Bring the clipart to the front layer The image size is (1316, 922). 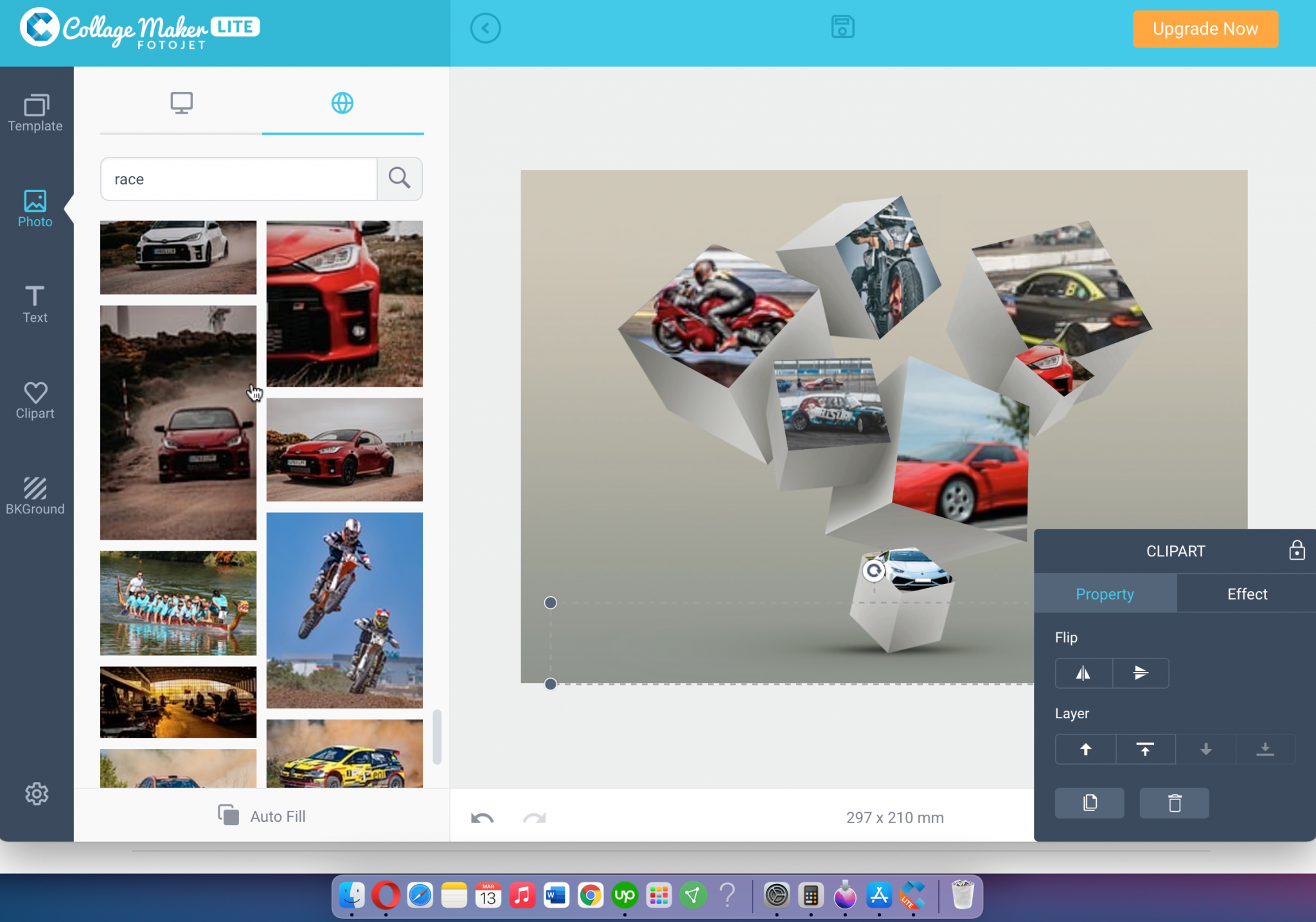(x=1145, y=749)
